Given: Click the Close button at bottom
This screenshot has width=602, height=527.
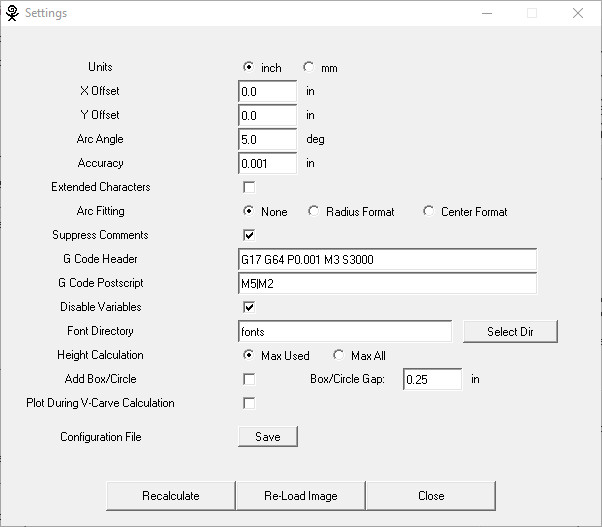Looking at the screenshot, I should point(431,496).
